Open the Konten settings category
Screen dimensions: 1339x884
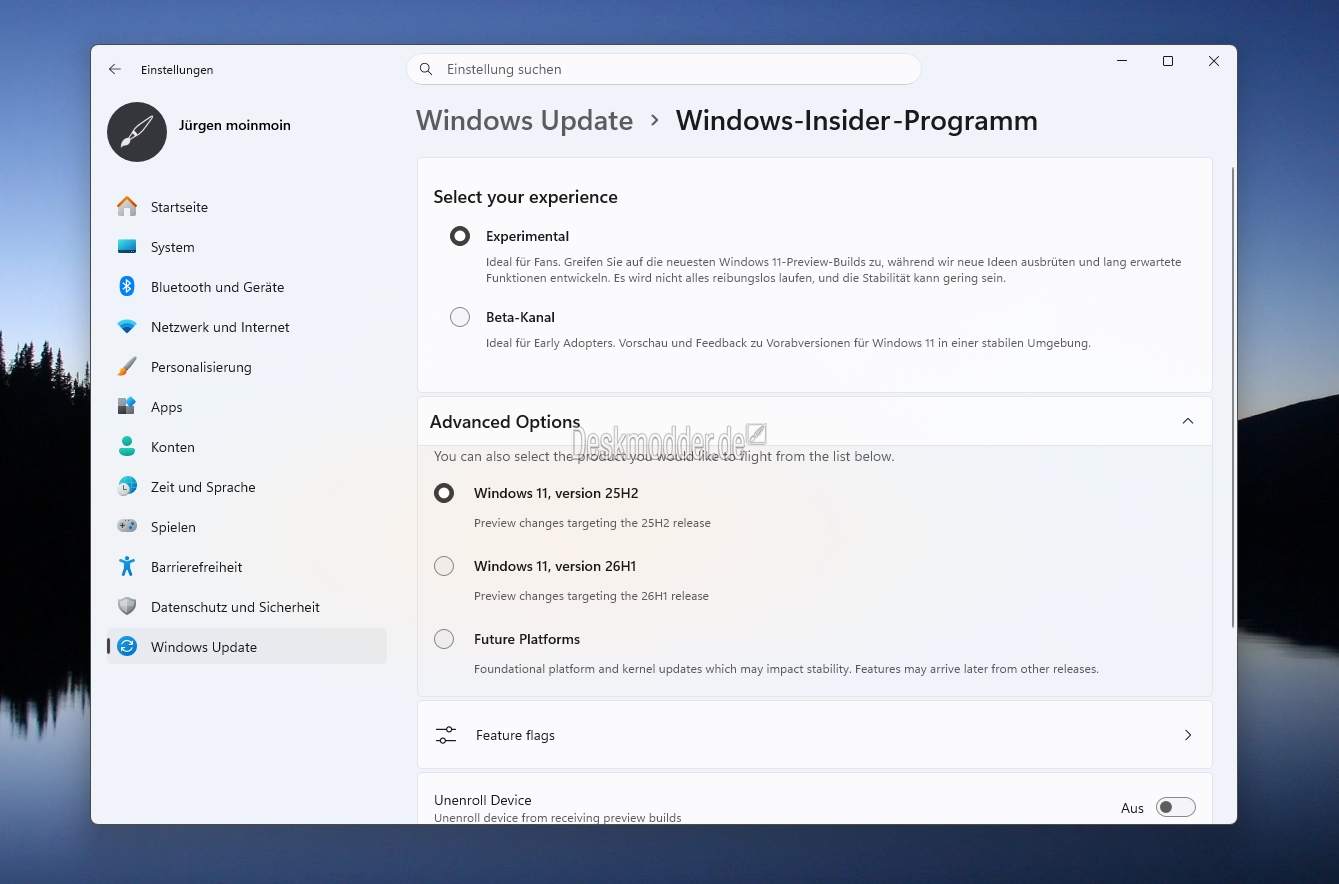pyautogui.click(x=173, y=447)
